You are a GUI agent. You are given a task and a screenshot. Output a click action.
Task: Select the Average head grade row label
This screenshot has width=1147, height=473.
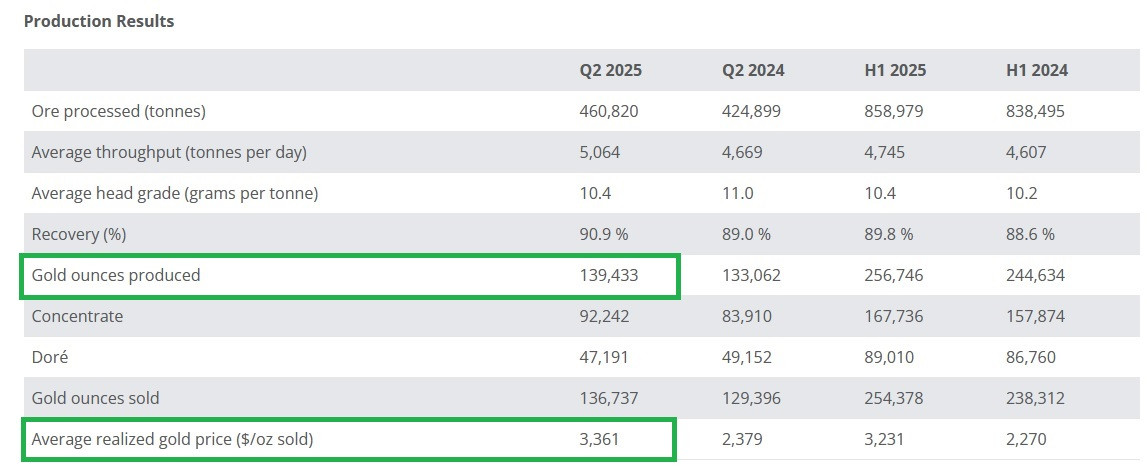[175, 193]
